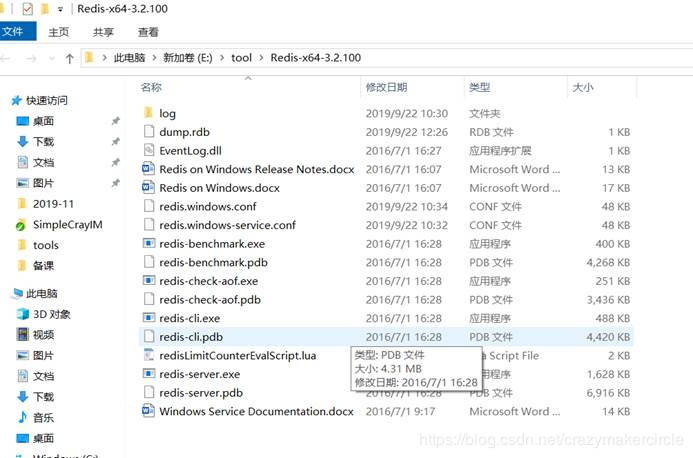Click the redis-cli.pdb file icon
The height and width of the screenshot is (458, 693).
149,336
